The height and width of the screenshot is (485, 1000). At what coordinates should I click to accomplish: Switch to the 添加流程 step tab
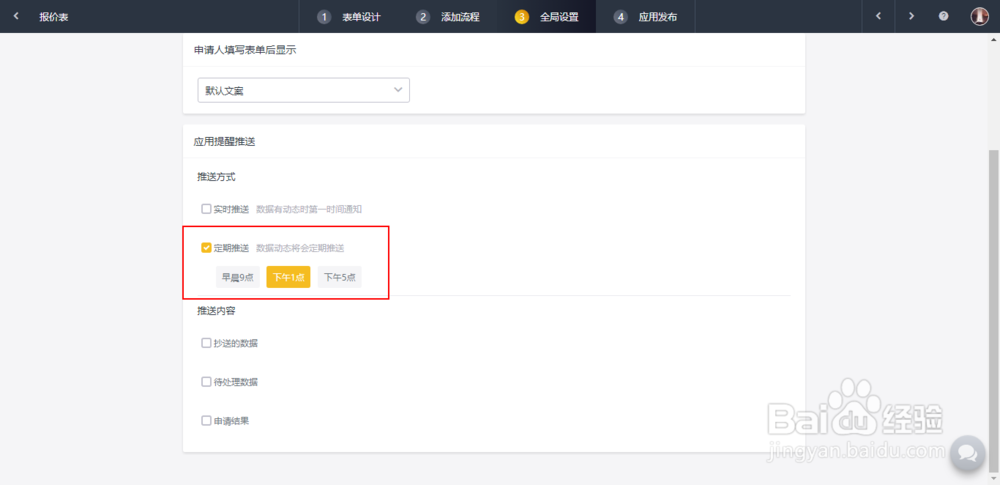tap(448, 17)
